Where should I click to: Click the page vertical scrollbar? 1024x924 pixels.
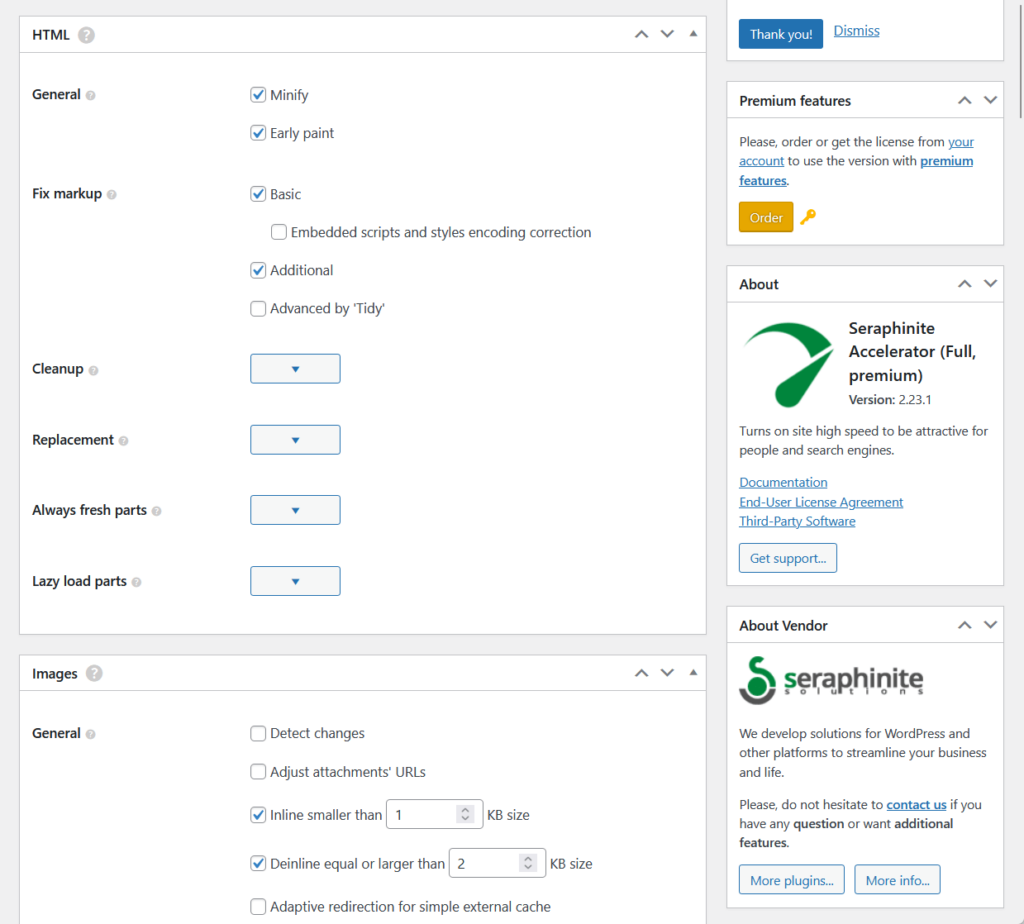pyautogui.click(x=1021, y=59)
